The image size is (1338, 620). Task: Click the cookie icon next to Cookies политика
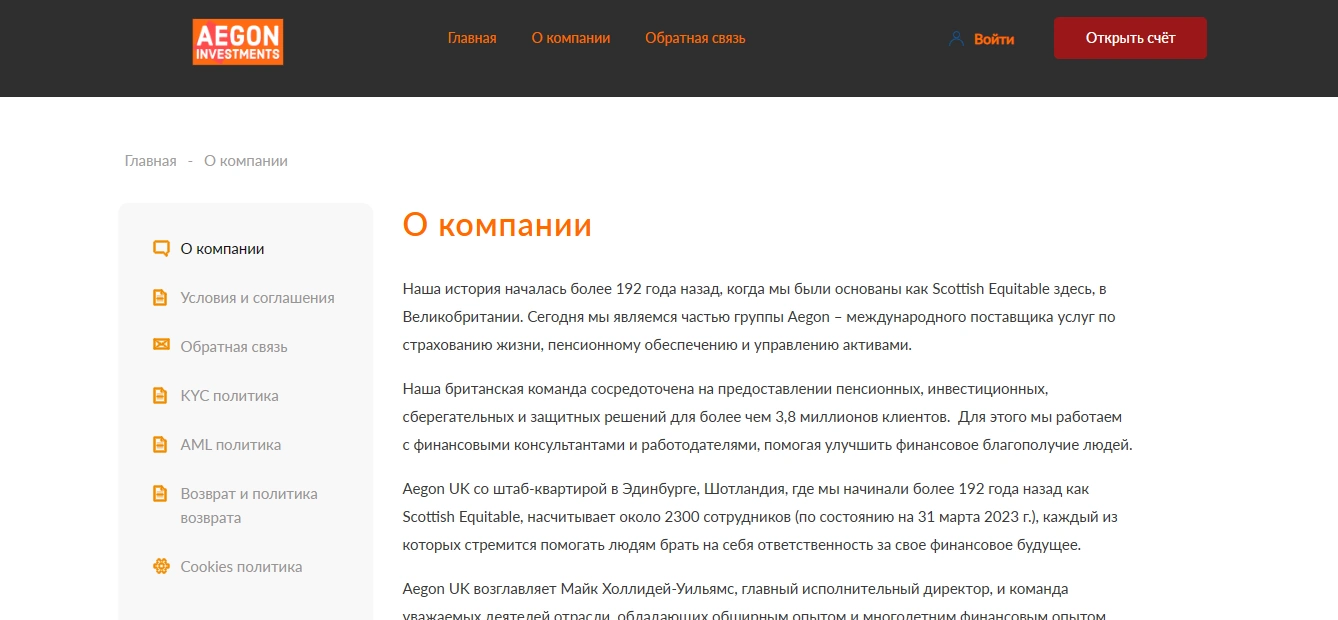click(x=160, y=567)
